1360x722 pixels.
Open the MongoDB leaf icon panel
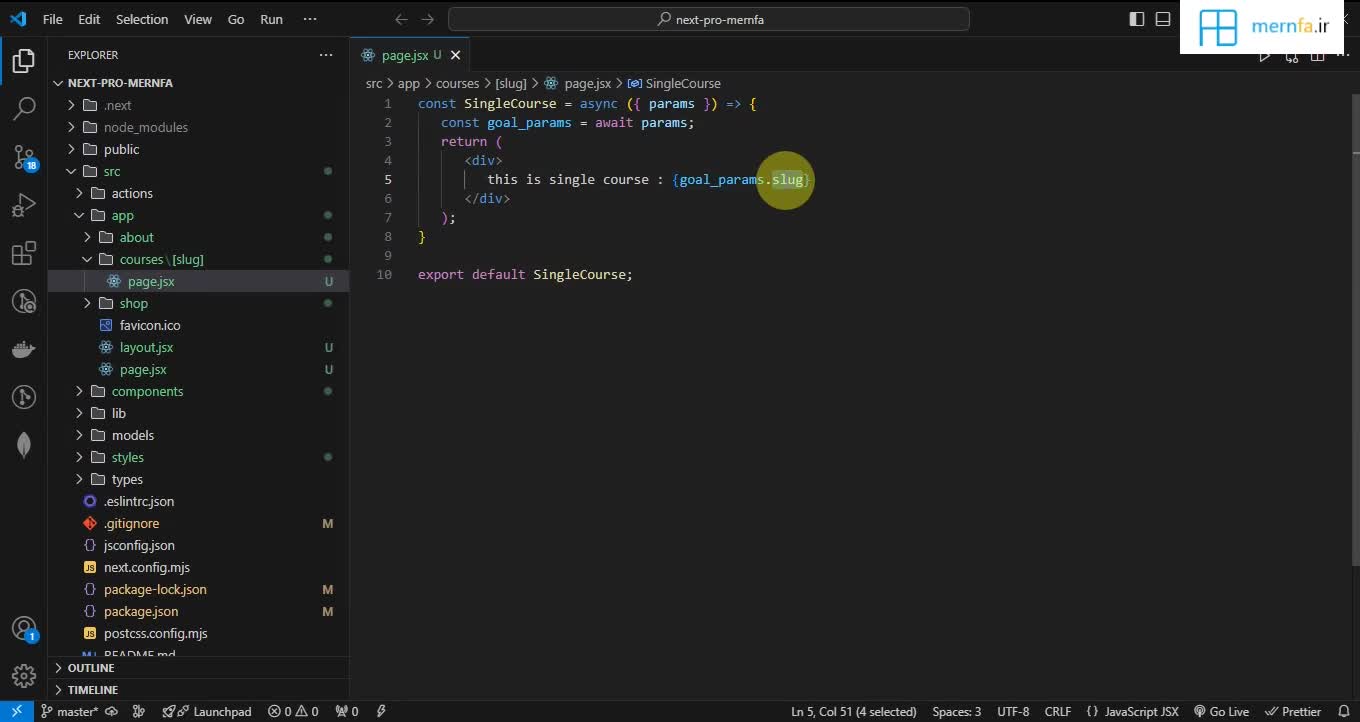coord(24,446)
